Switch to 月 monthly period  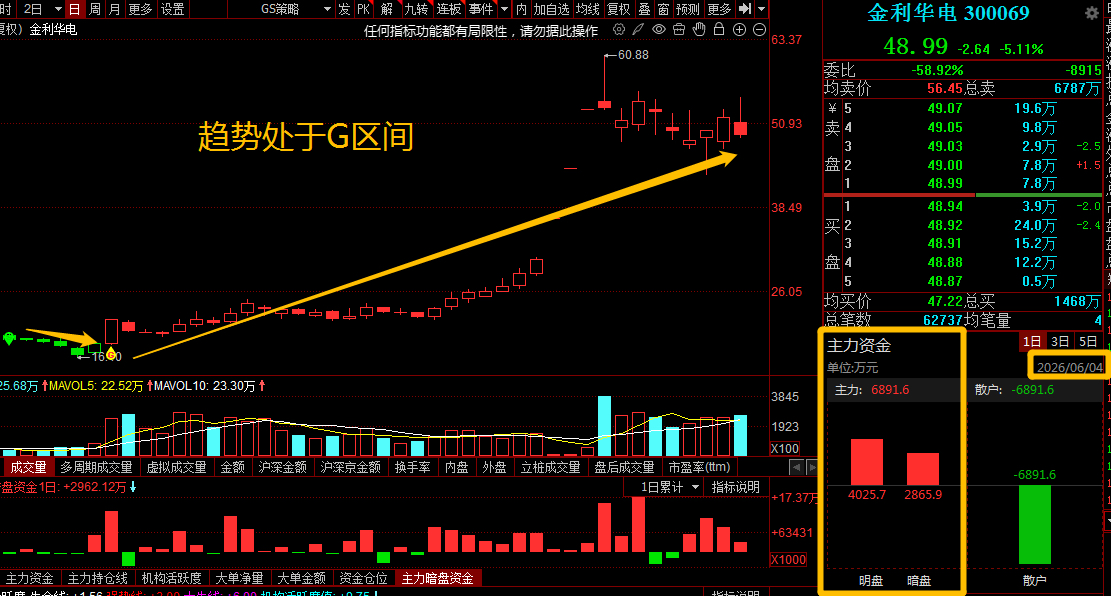tap(115, 9)
